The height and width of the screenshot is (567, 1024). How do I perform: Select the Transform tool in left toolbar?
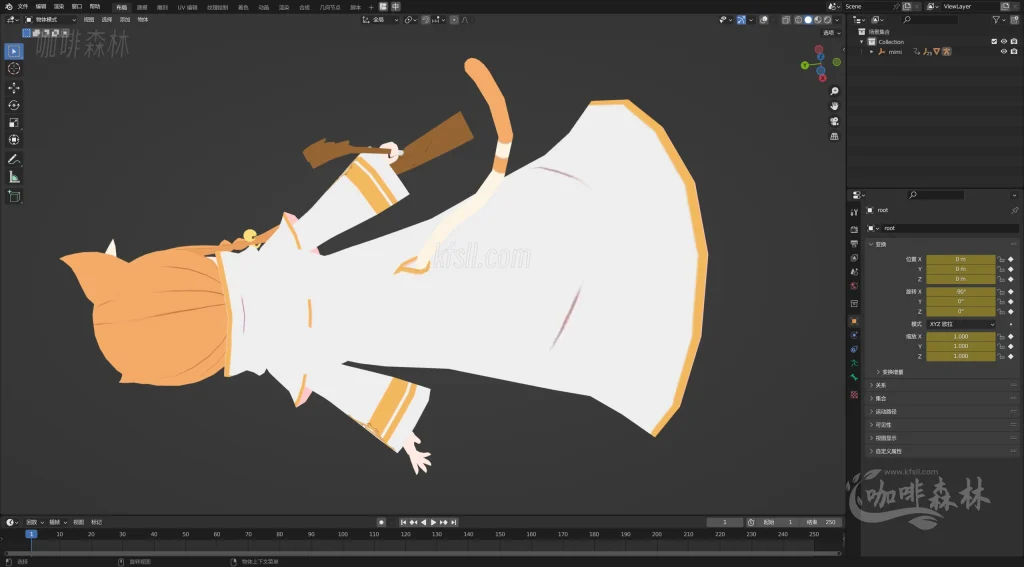(14, 140)
